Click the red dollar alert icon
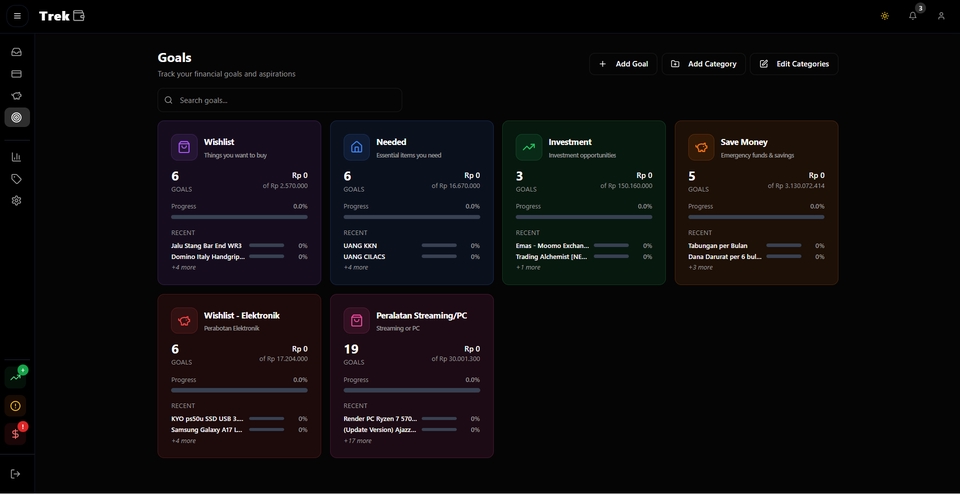 [16, 433]
